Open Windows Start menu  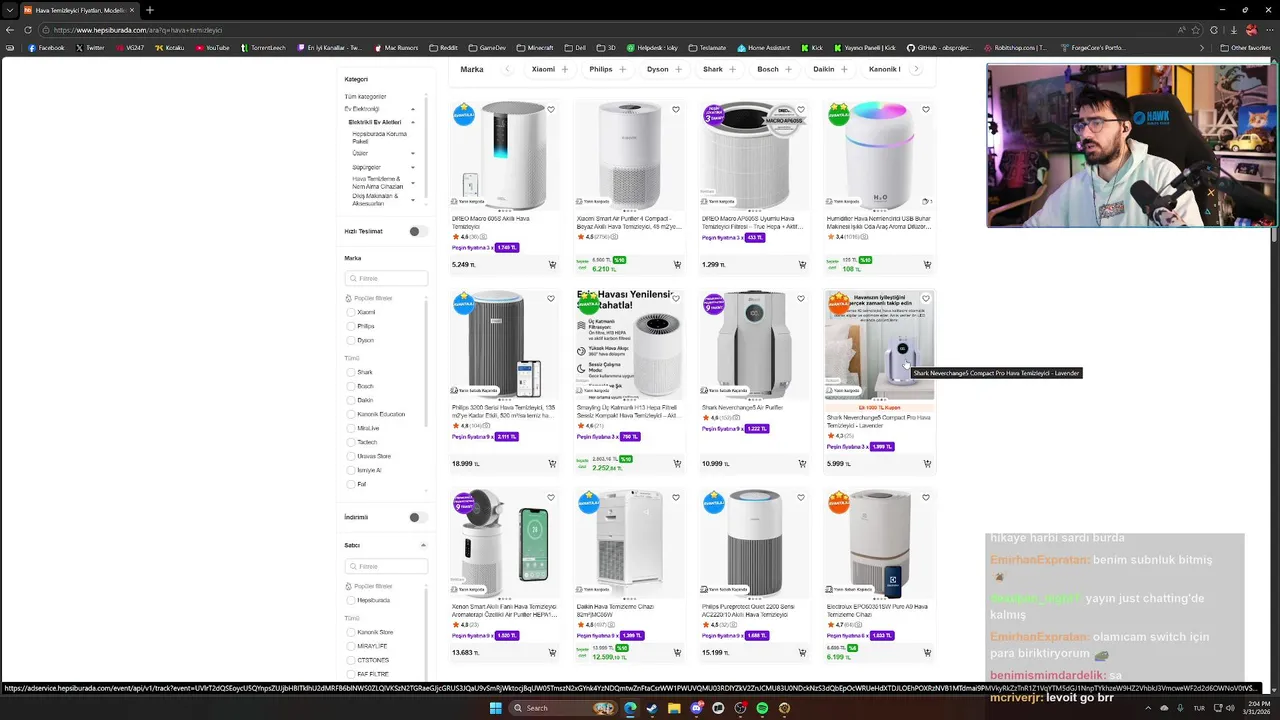495,708
